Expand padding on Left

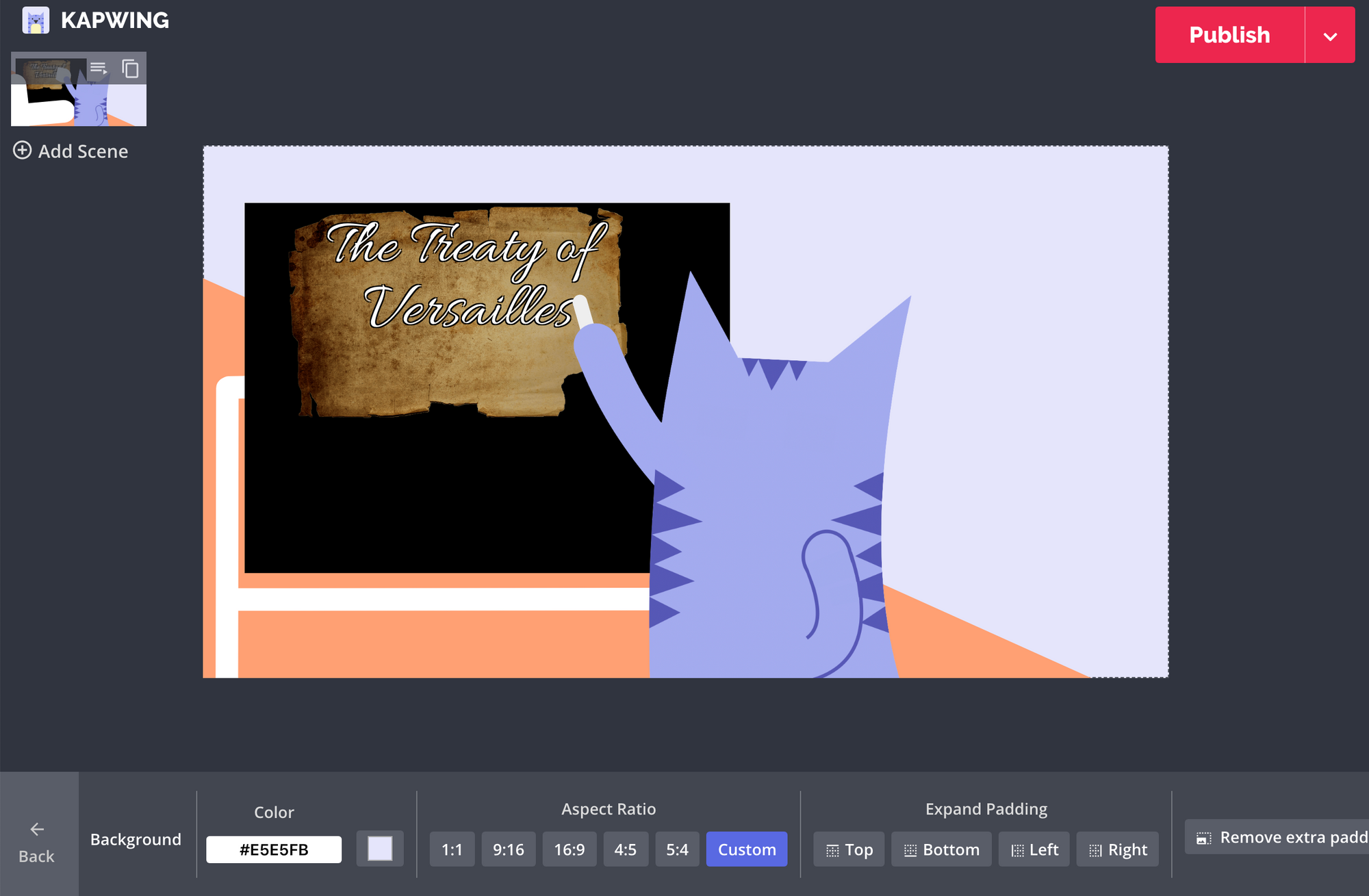[1034, 849]
